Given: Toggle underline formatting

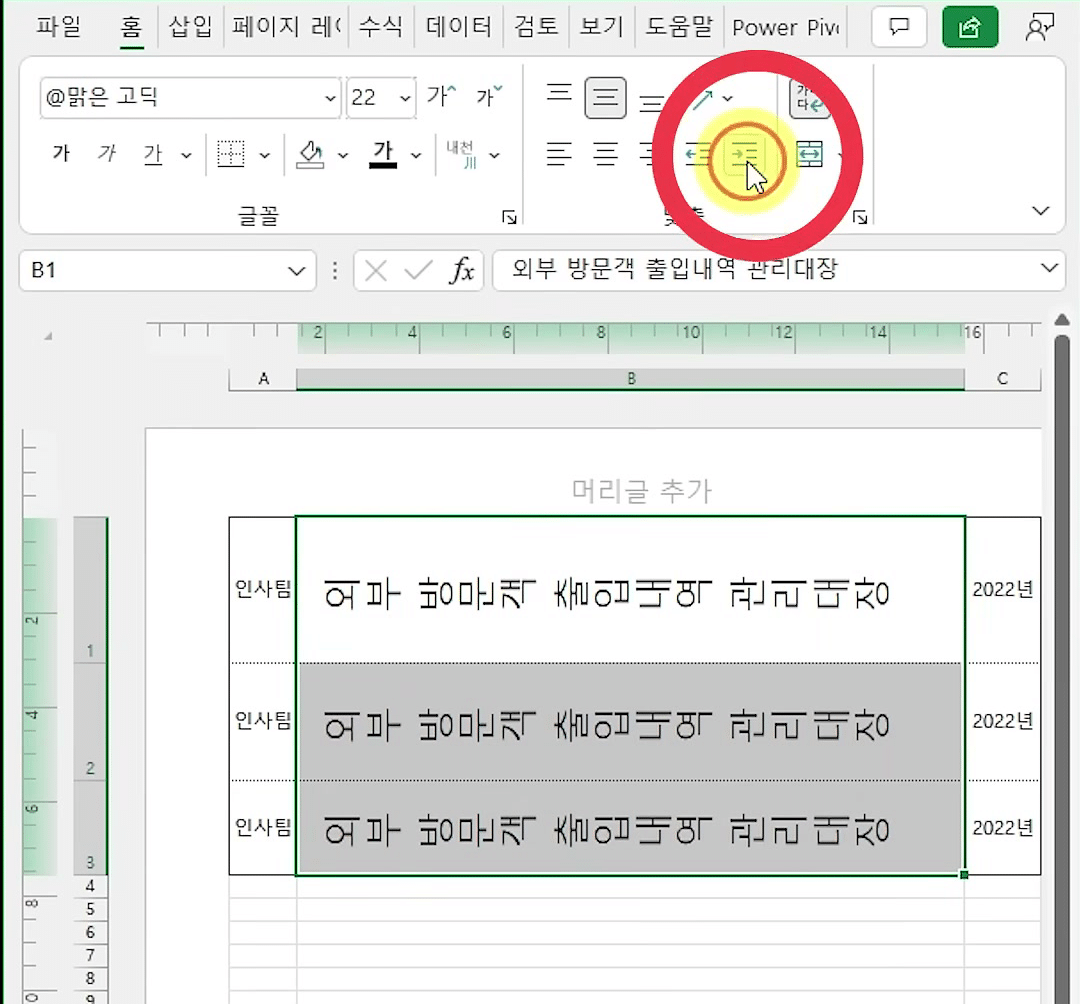Looking at the screenshot, I should (153, 153).
